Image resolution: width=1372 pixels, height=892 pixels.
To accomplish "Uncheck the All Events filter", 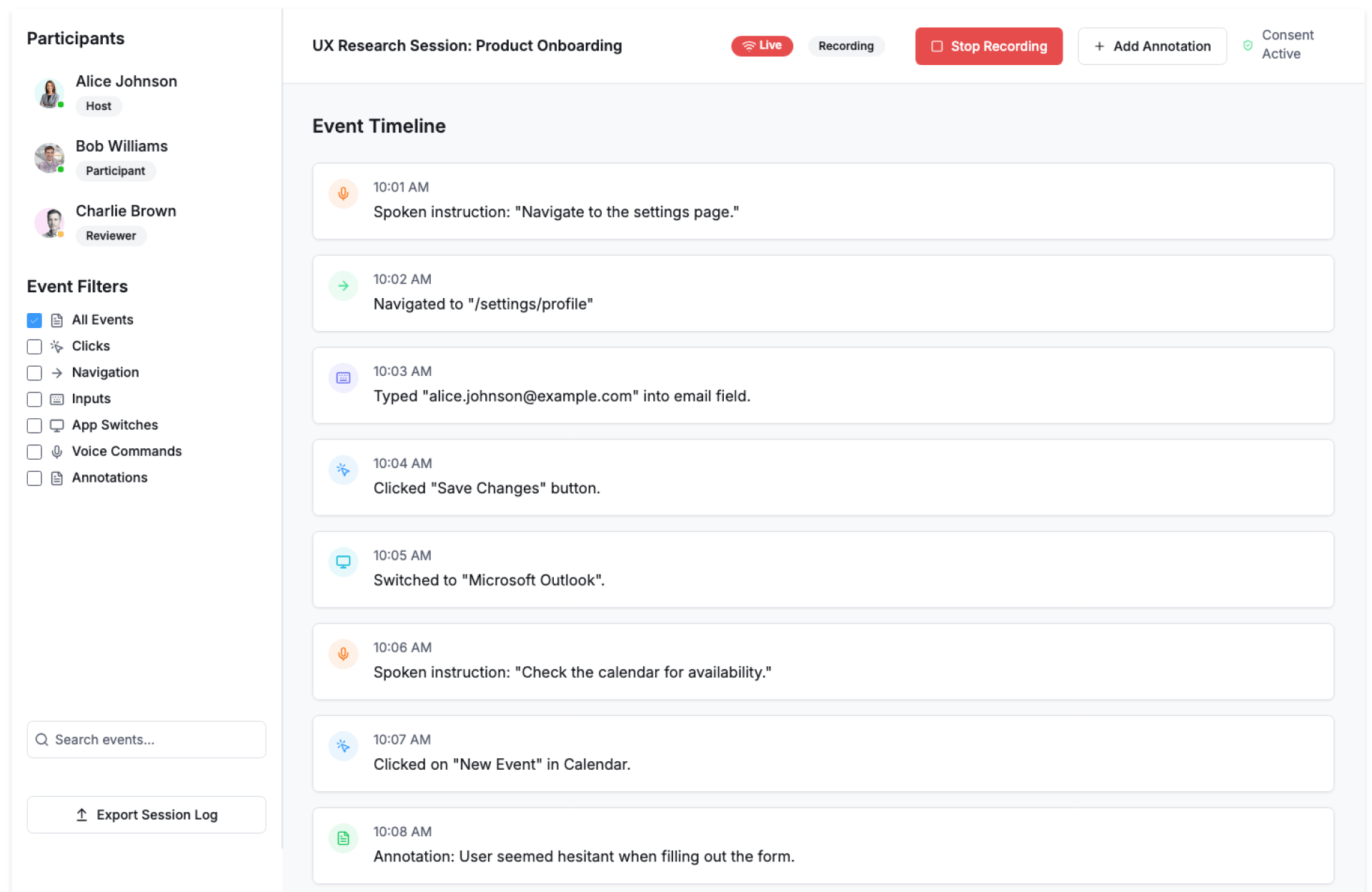I will 34,320.
